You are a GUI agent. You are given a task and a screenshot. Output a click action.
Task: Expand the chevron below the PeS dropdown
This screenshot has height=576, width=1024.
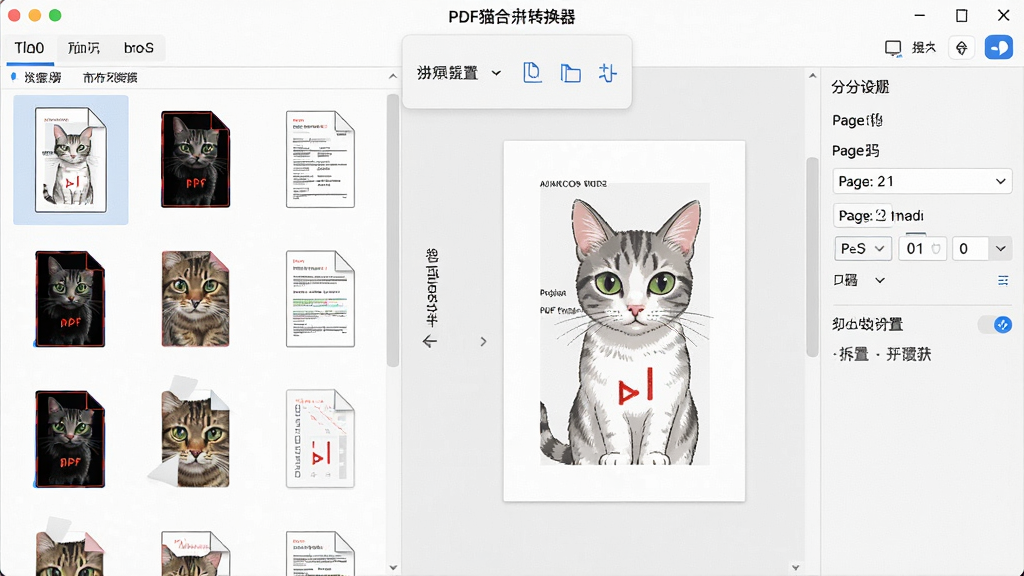coord(880,280)
